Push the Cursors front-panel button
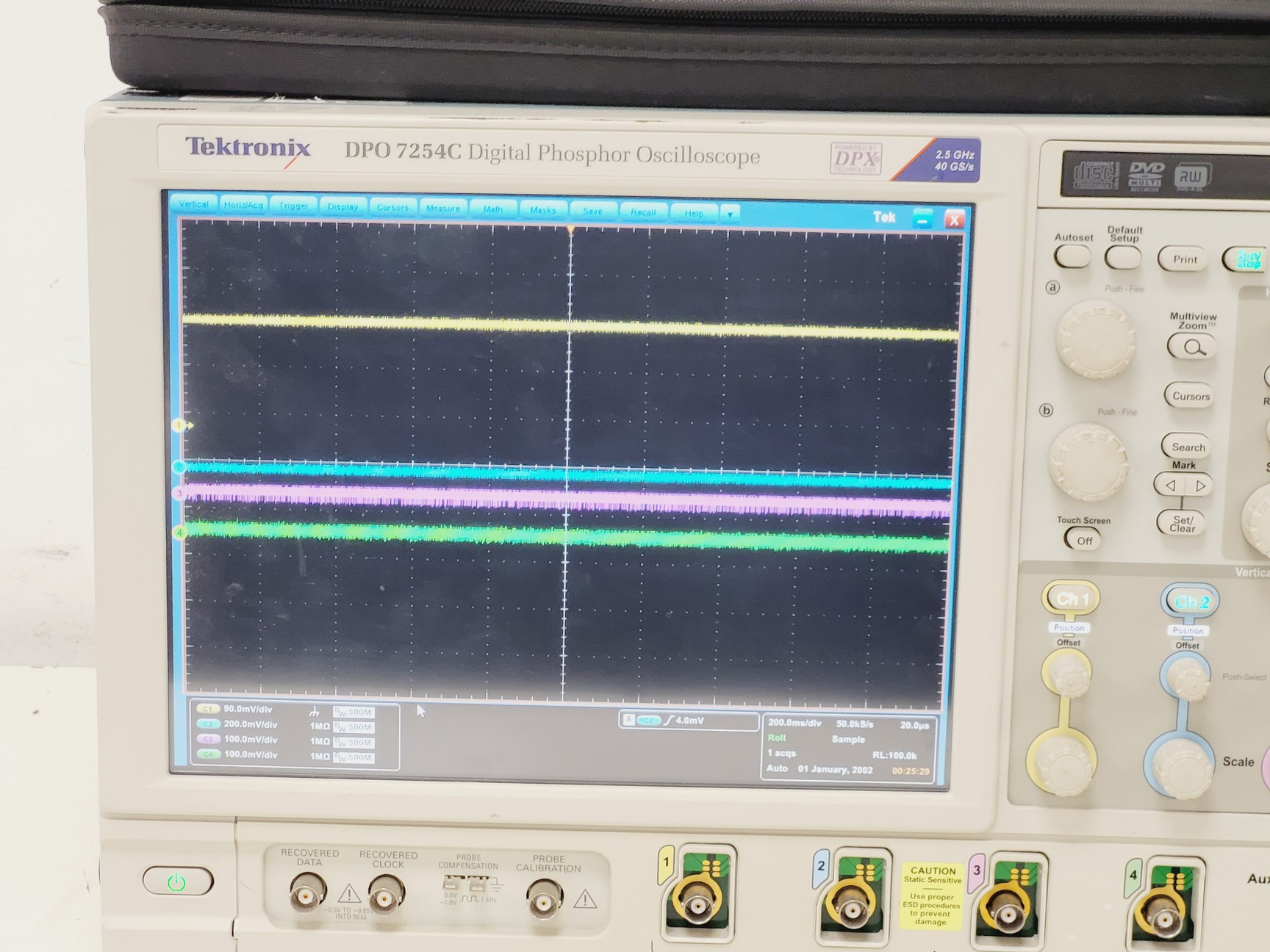Viewport: 1270px width, 952px height. (x=1190, y=396)
